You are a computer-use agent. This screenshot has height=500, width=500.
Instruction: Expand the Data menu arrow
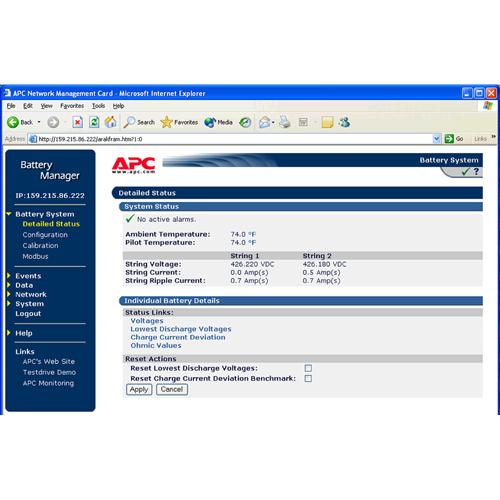pyautogui.click(x=9, y=285)
